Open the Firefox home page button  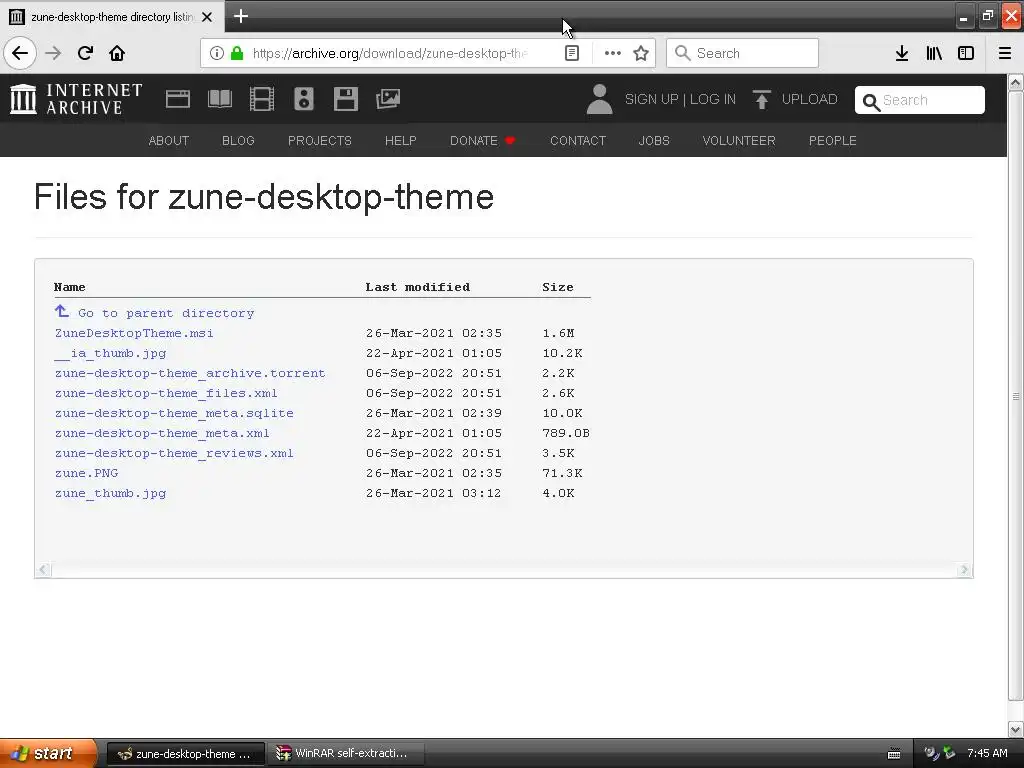coord(117,53)
